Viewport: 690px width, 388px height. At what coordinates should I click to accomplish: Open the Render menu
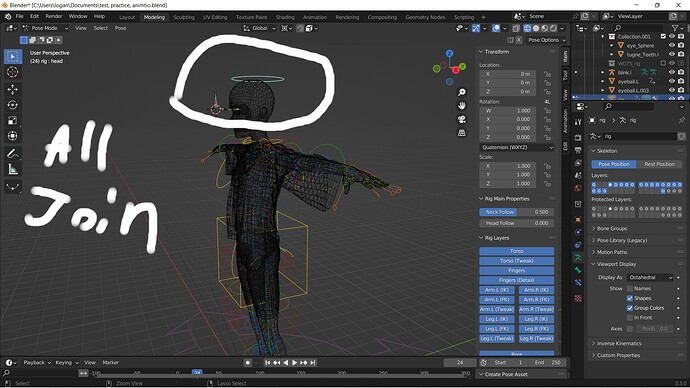pyautogui.click(x=54, y=16)
